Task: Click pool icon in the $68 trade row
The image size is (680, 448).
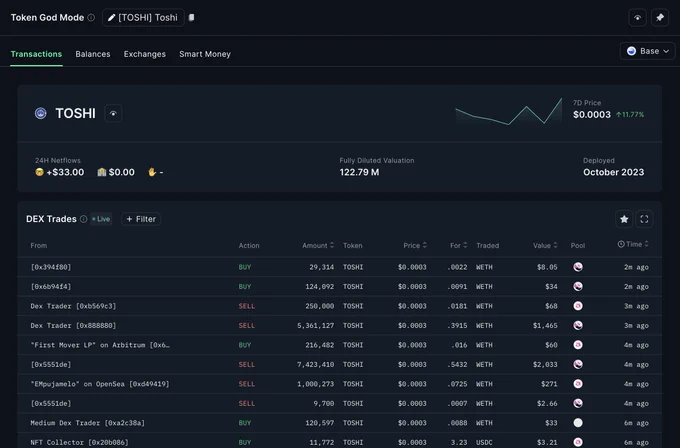Action: (x=578, y=306)
